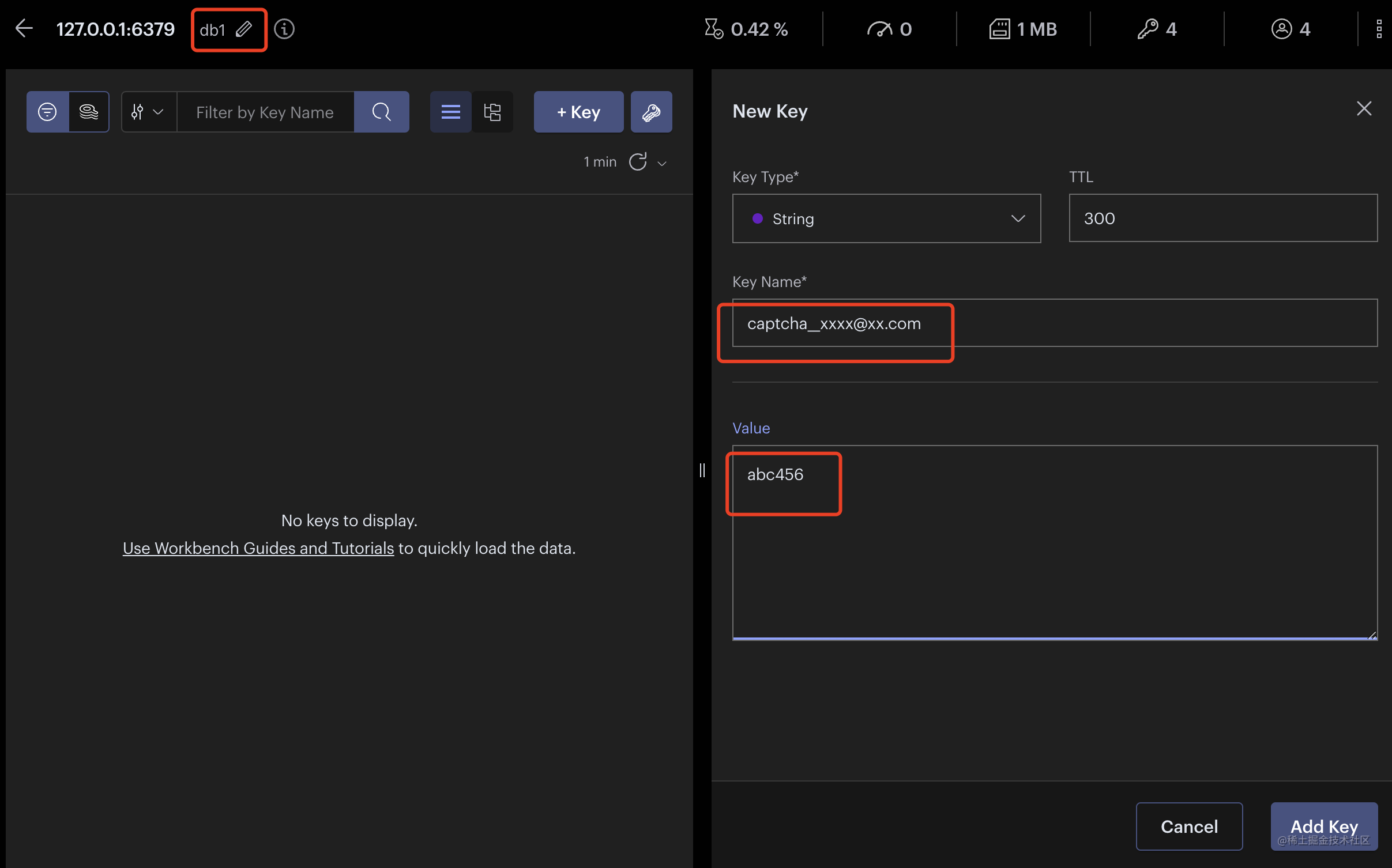Click the TTL input field showing 300
This screenshot has width=1392, height=868.
point(1222,218)
